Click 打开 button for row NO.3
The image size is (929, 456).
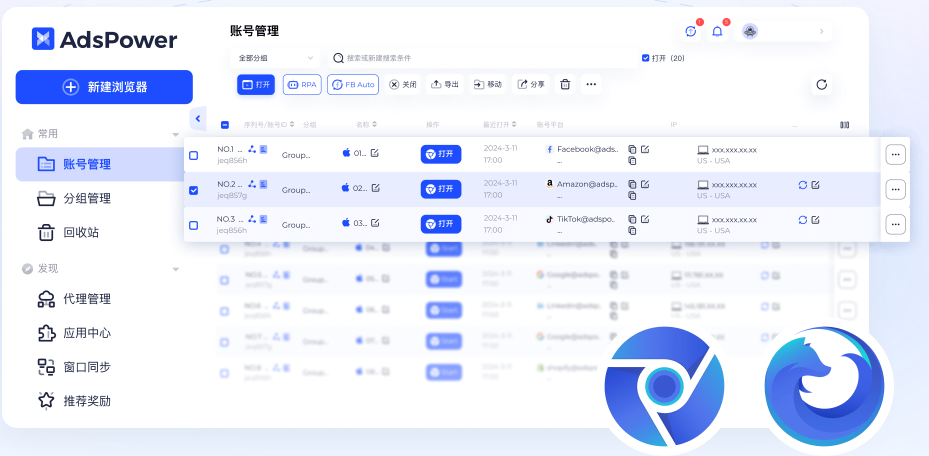tap(441, 224)
